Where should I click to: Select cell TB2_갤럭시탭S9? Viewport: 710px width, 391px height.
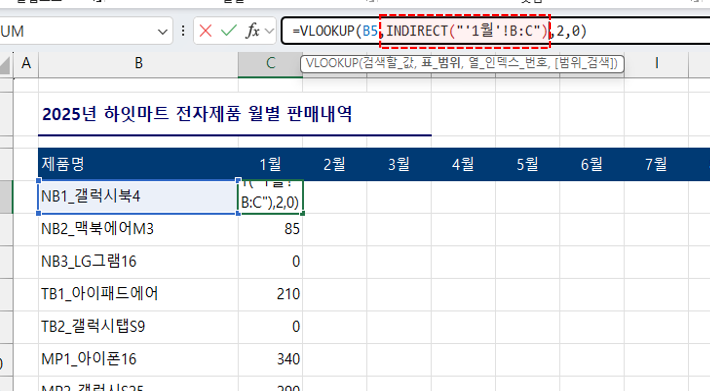click(139, 327)
